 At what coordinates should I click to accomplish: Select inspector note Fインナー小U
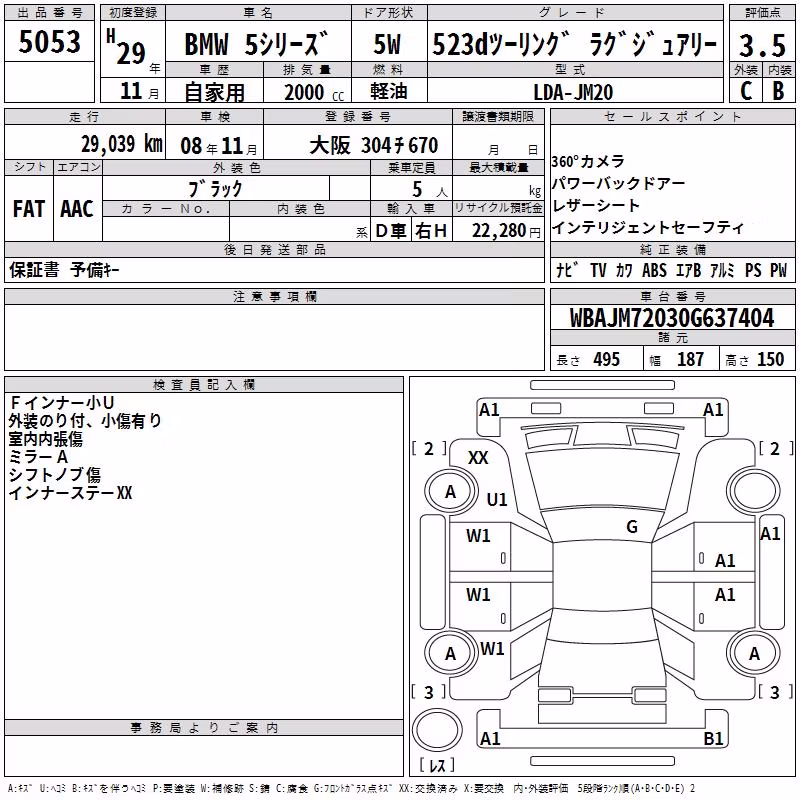[62, 403]
